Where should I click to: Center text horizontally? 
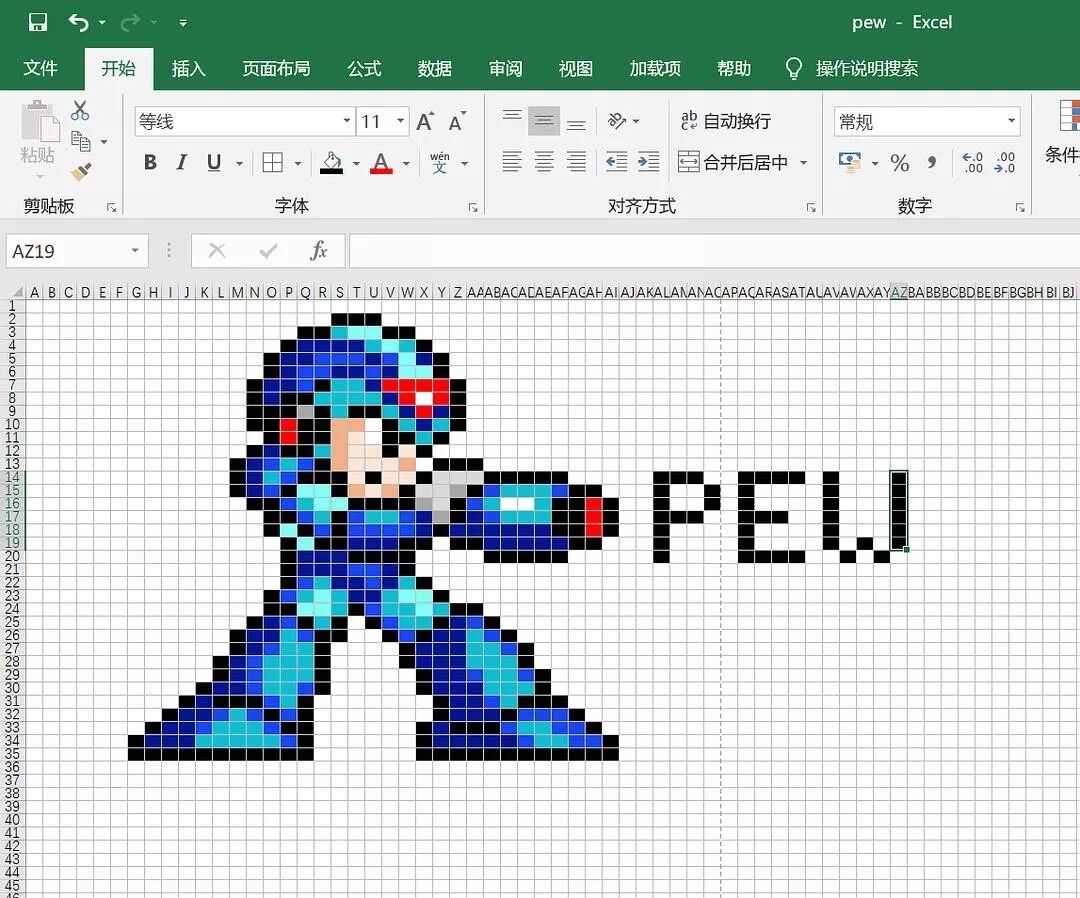[x=544, y=162]
